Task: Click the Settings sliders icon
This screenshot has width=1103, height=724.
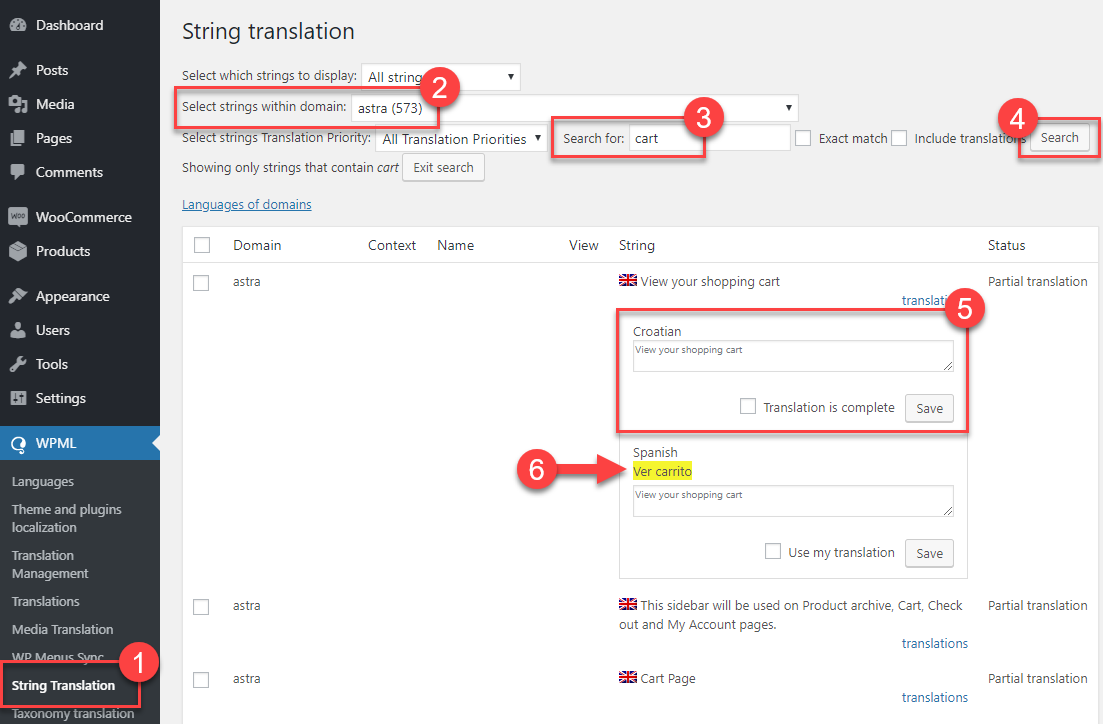Action: point(18,398)
